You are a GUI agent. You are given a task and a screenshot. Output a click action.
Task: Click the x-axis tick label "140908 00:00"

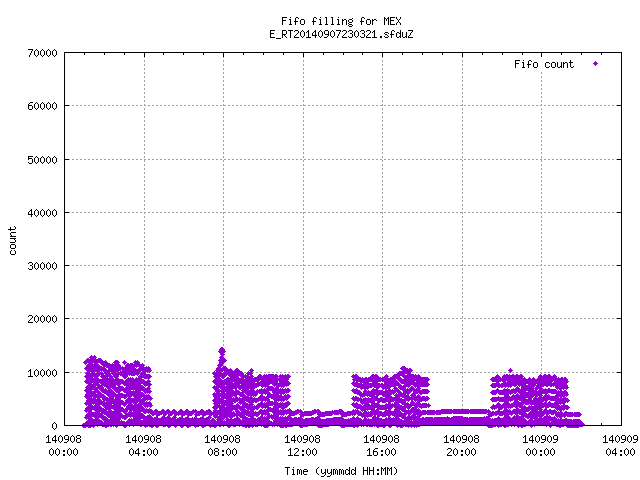[63, 446]
